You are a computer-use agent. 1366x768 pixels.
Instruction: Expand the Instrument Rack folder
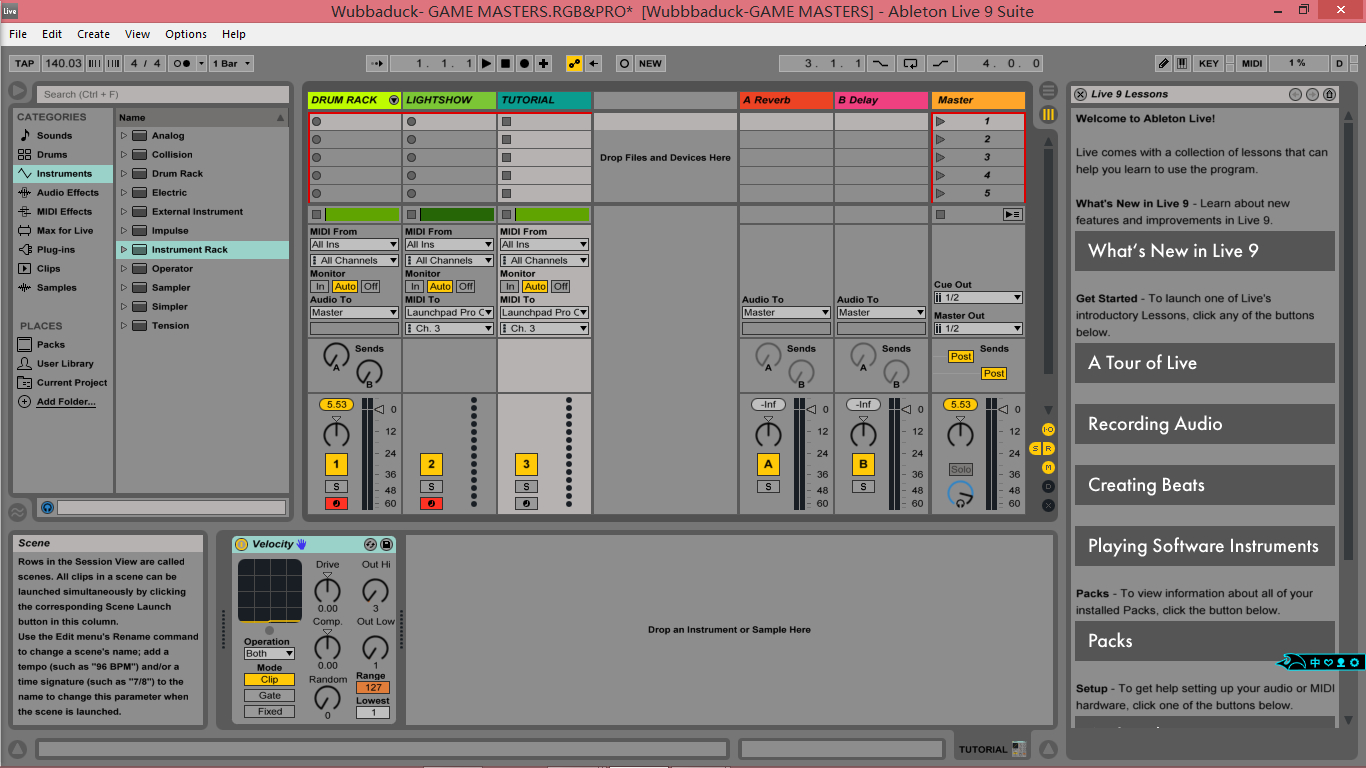(x=124, y=250)
